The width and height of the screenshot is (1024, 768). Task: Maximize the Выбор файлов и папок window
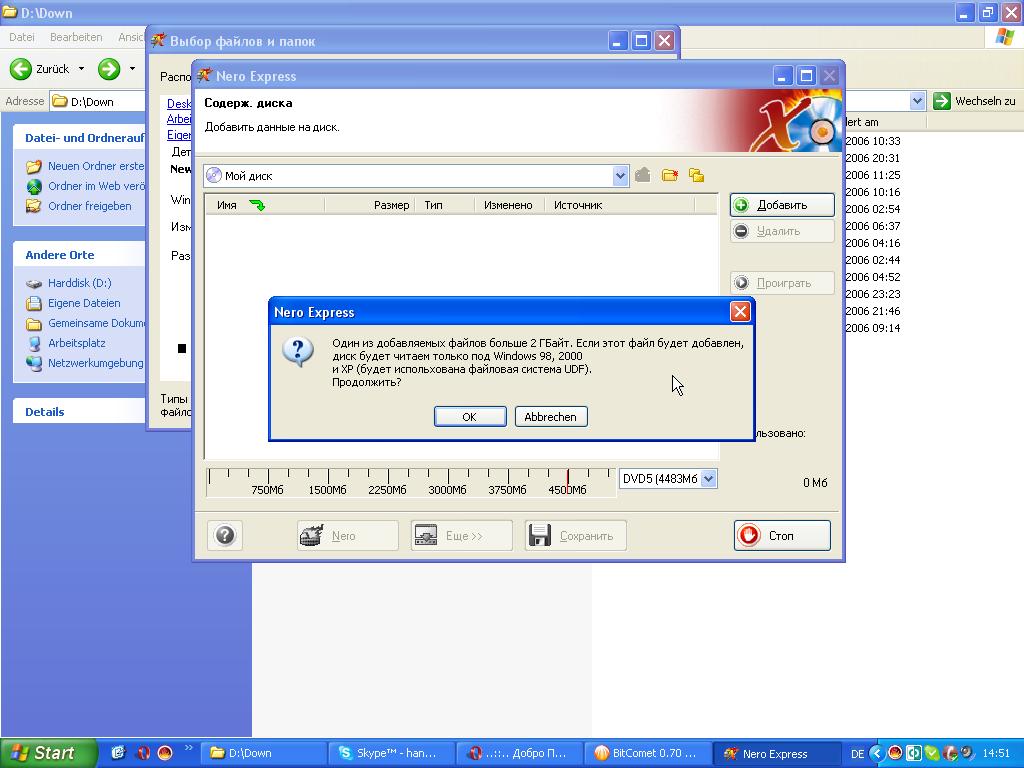pos(641,41)
